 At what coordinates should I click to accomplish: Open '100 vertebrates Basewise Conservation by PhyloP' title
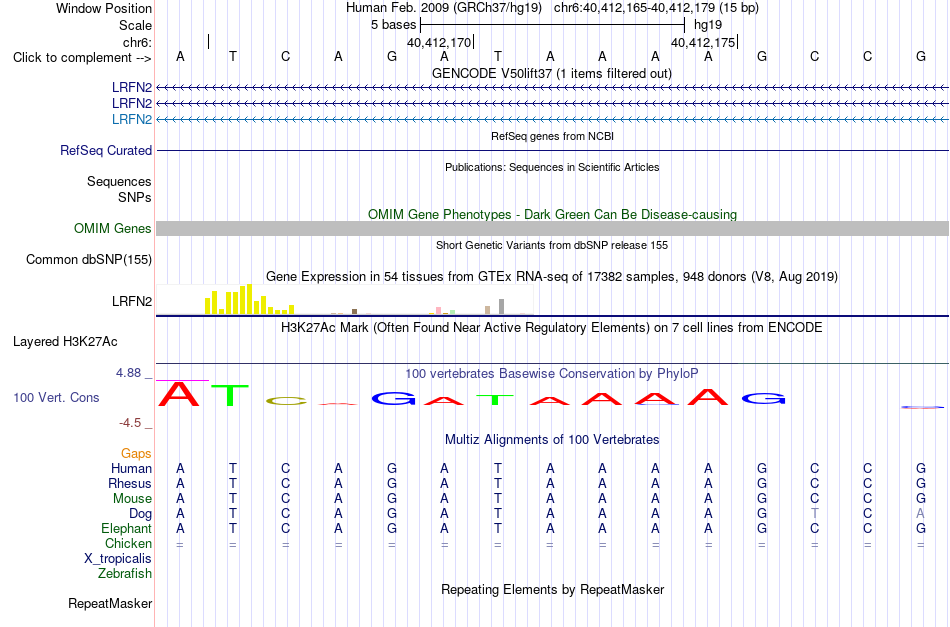(x=552, y=374)
